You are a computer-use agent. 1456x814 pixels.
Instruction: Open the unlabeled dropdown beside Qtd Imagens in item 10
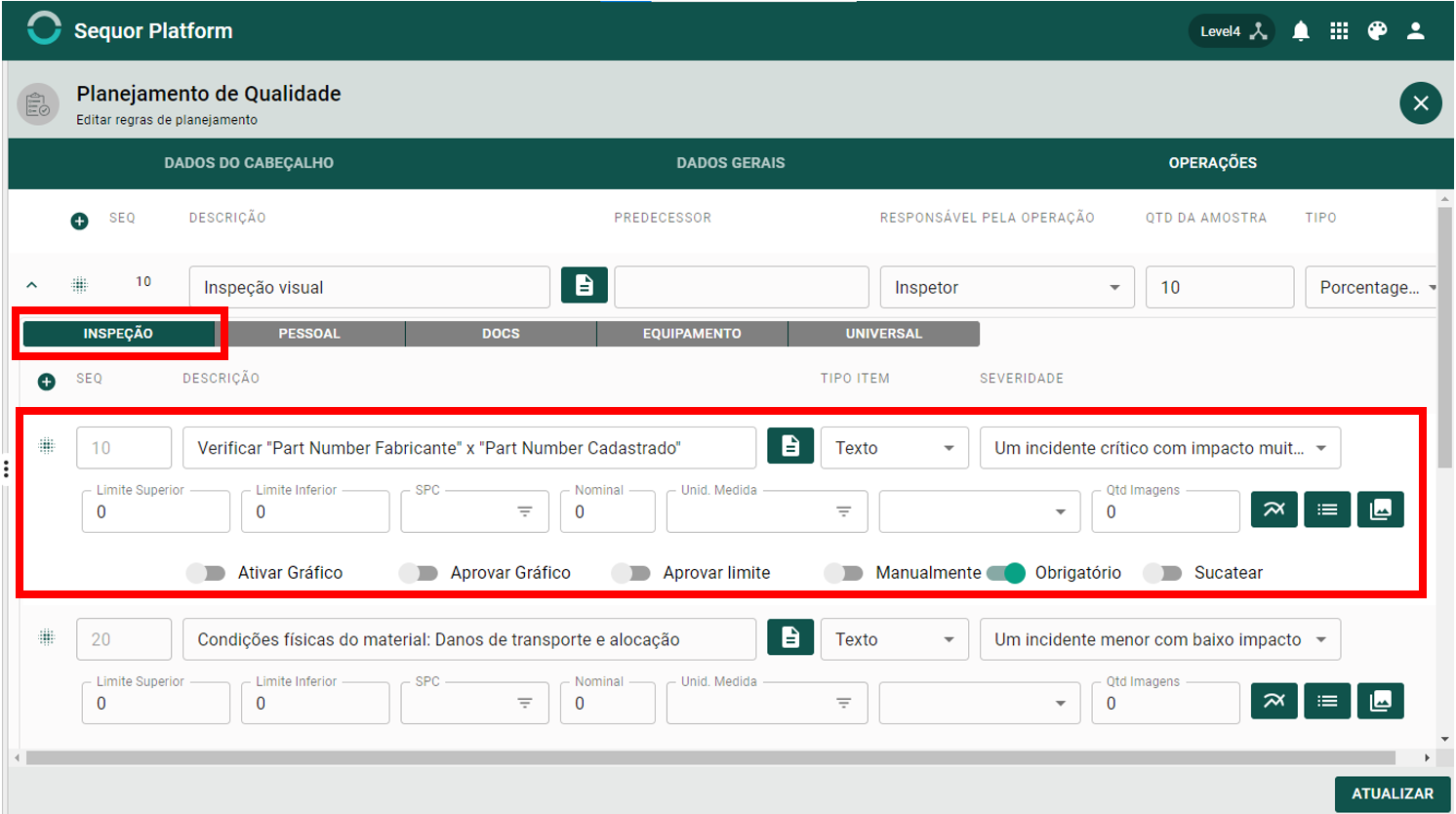pyautogui.click(x=980, y=511)
